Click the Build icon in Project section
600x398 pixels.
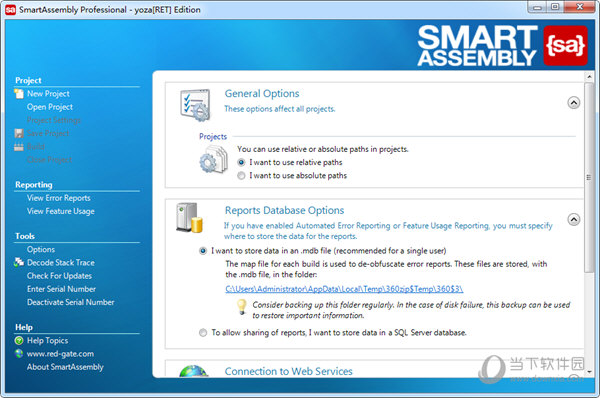[x=19, y=147]
